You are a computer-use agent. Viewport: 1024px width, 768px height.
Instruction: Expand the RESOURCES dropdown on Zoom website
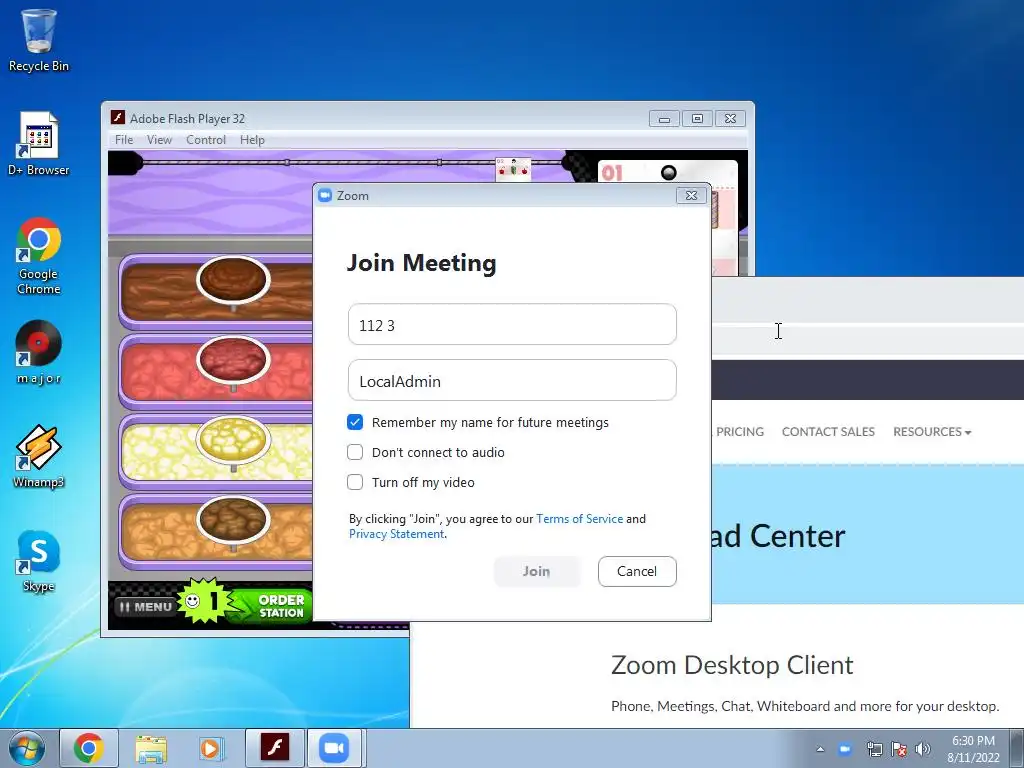(932, 432)
